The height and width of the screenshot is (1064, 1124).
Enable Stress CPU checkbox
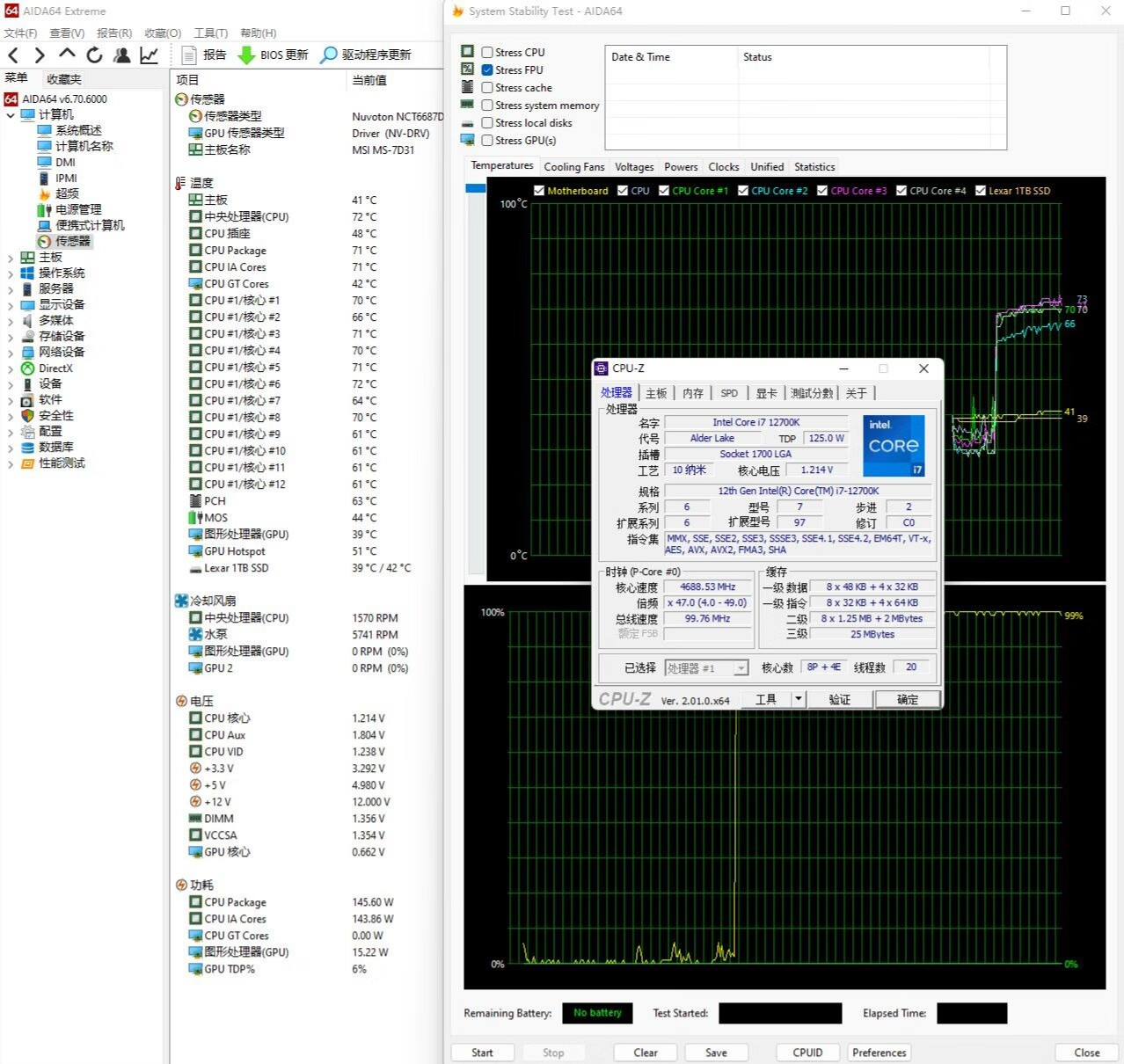point(487,53)
